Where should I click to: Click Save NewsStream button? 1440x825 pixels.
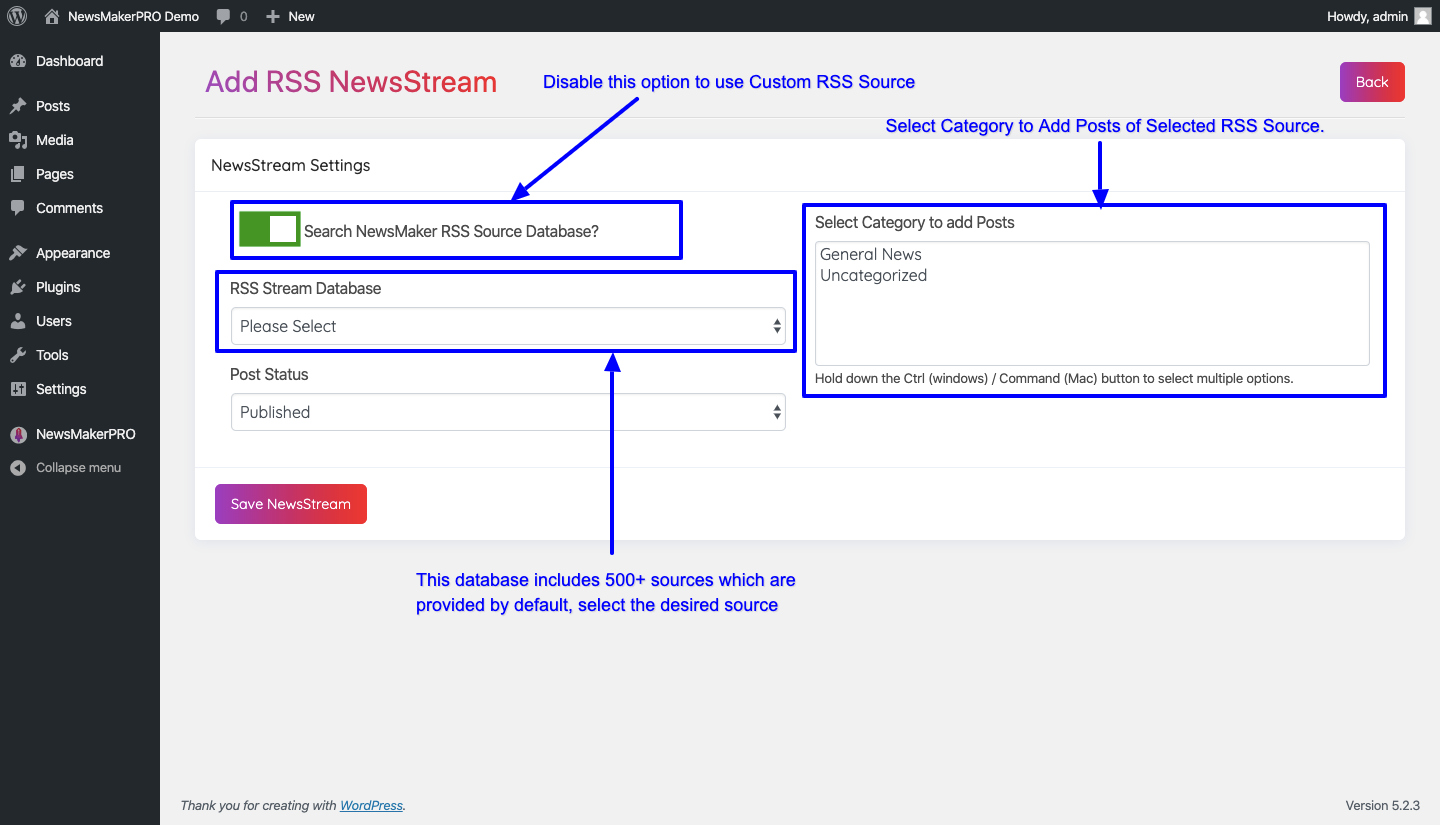click(x=291, y=504)
